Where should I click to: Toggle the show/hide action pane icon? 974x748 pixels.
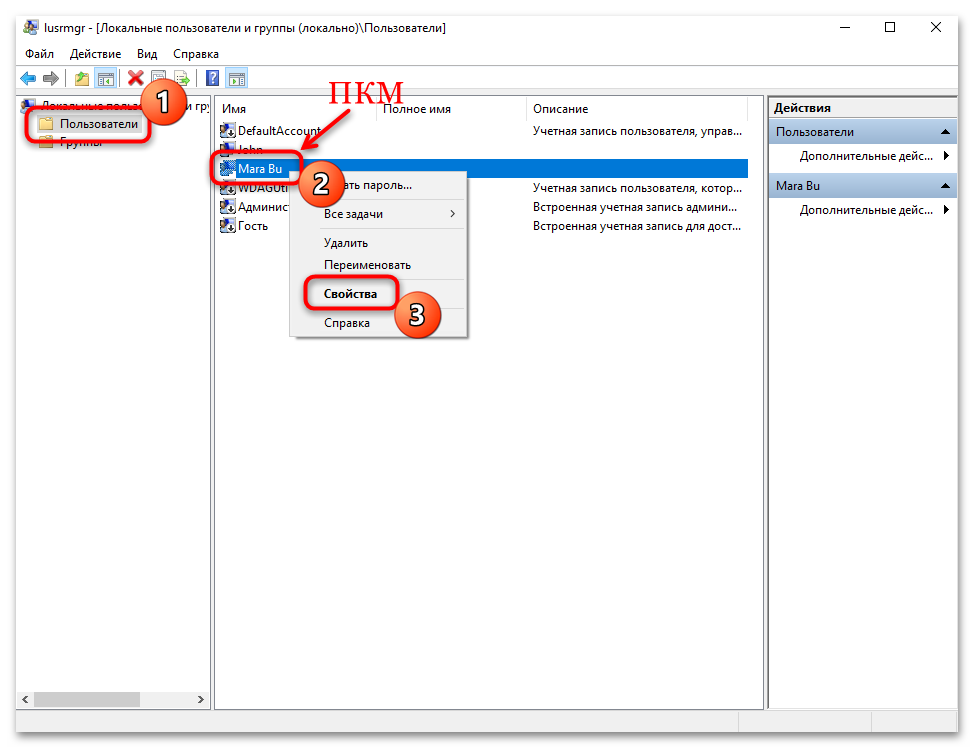[236, 78]
